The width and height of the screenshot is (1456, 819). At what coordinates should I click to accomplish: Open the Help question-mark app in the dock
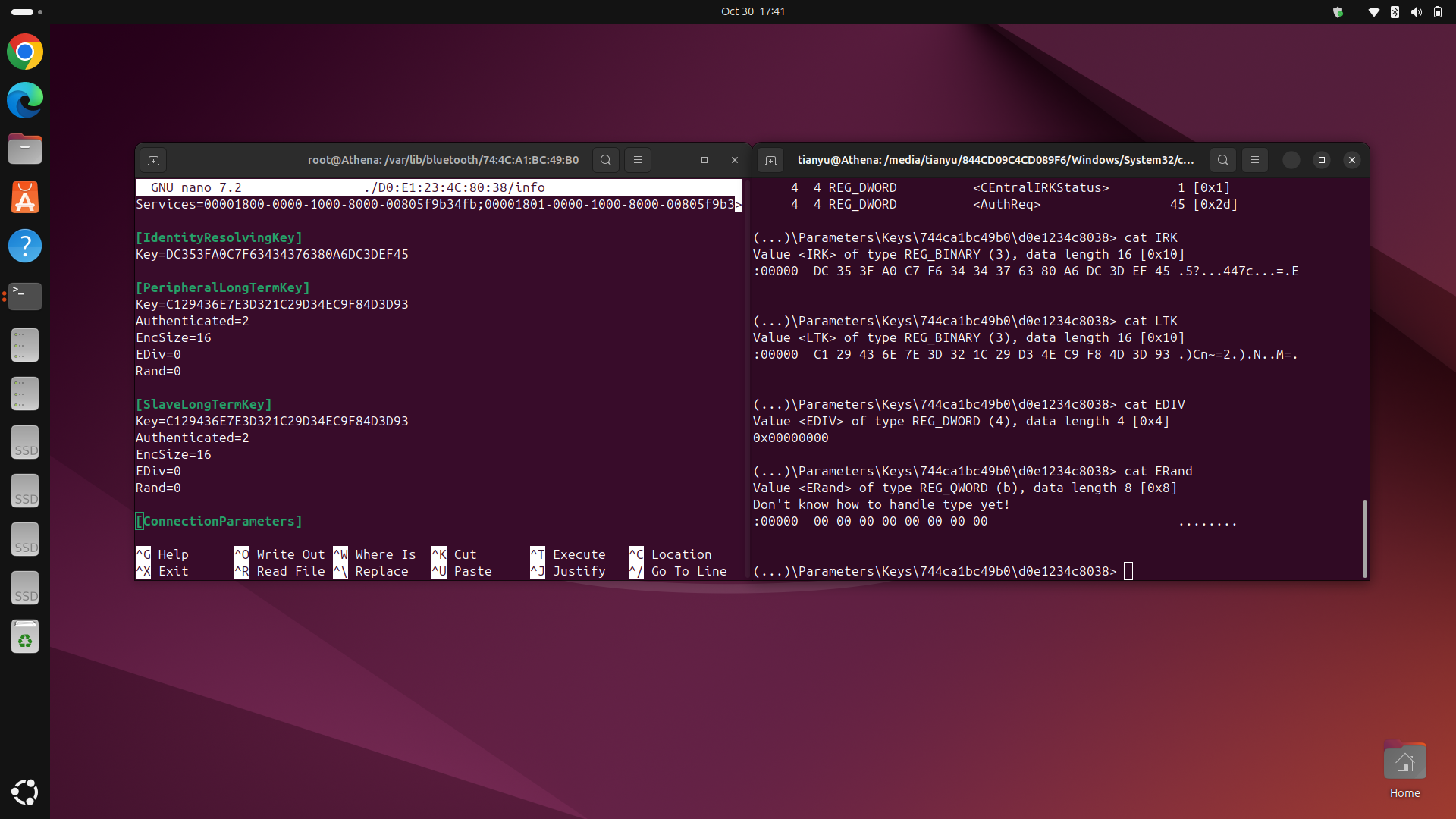tap(25, 246)
